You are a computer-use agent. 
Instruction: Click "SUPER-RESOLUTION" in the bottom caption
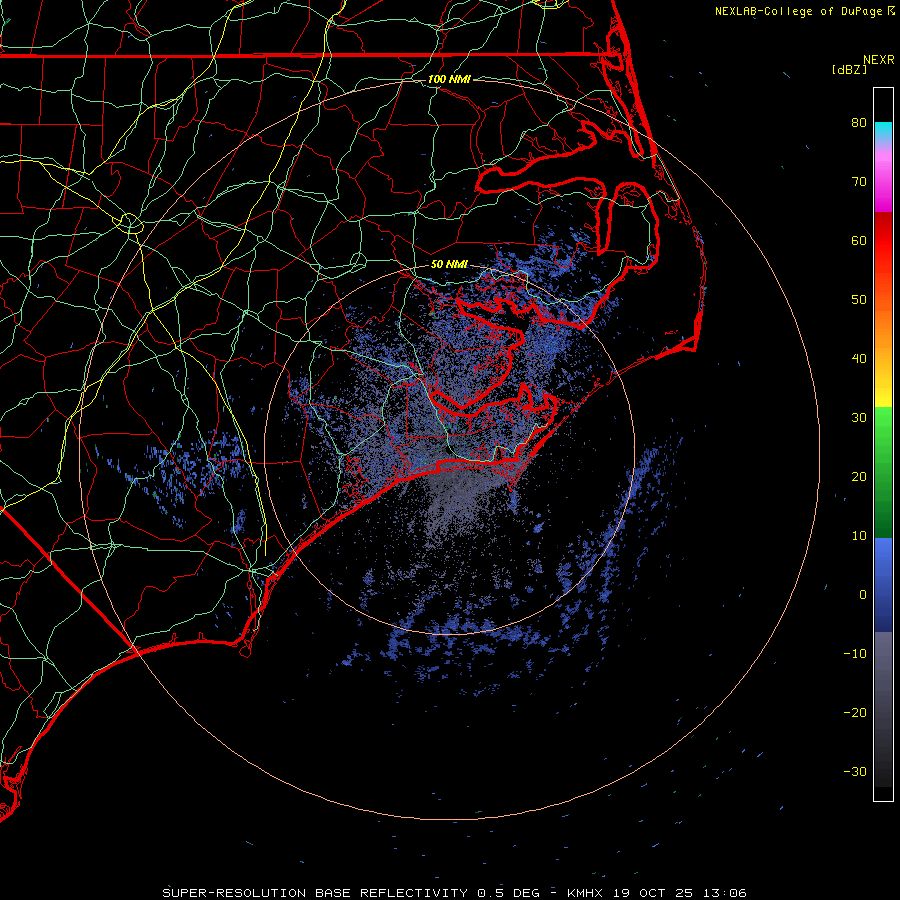click(x=234, y=893)
